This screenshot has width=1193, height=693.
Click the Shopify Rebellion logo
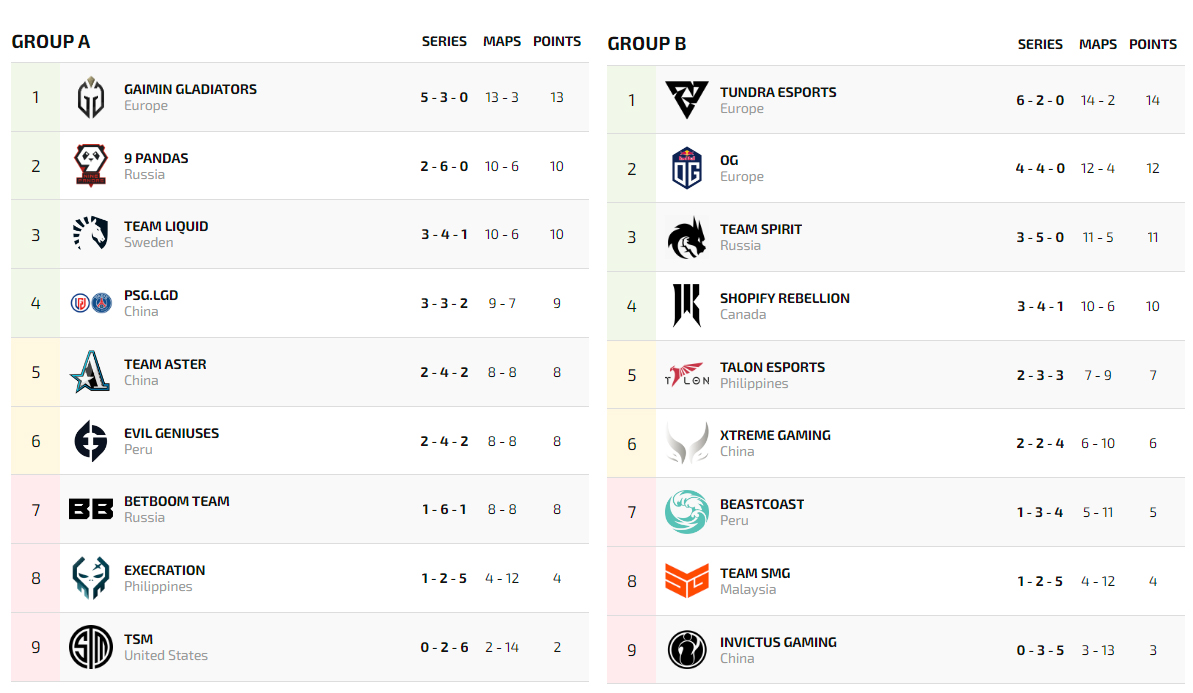tap(687, 306)
